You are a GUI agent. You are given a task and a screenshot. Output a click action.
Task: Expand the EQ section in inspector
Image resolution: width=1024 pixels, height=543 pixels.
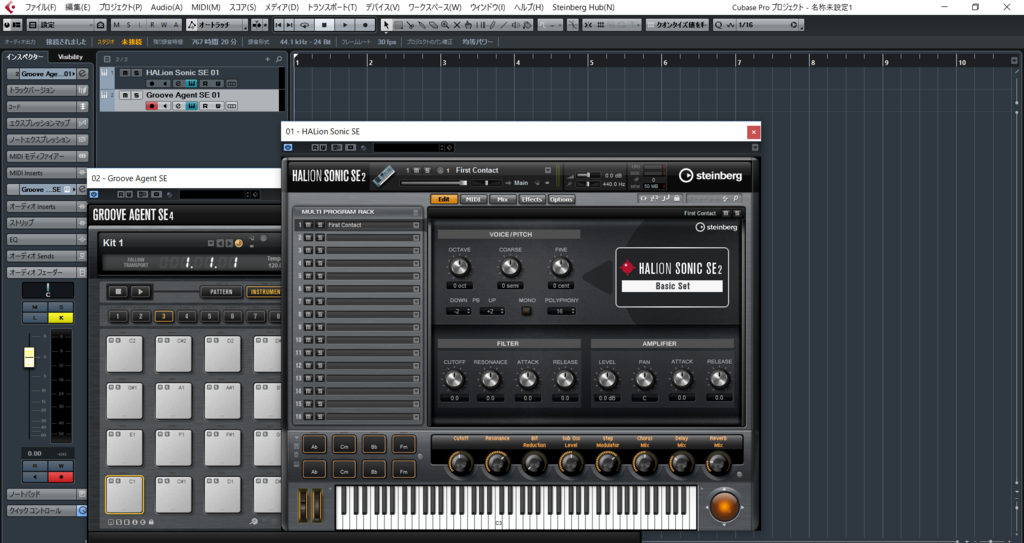point(46,239)
